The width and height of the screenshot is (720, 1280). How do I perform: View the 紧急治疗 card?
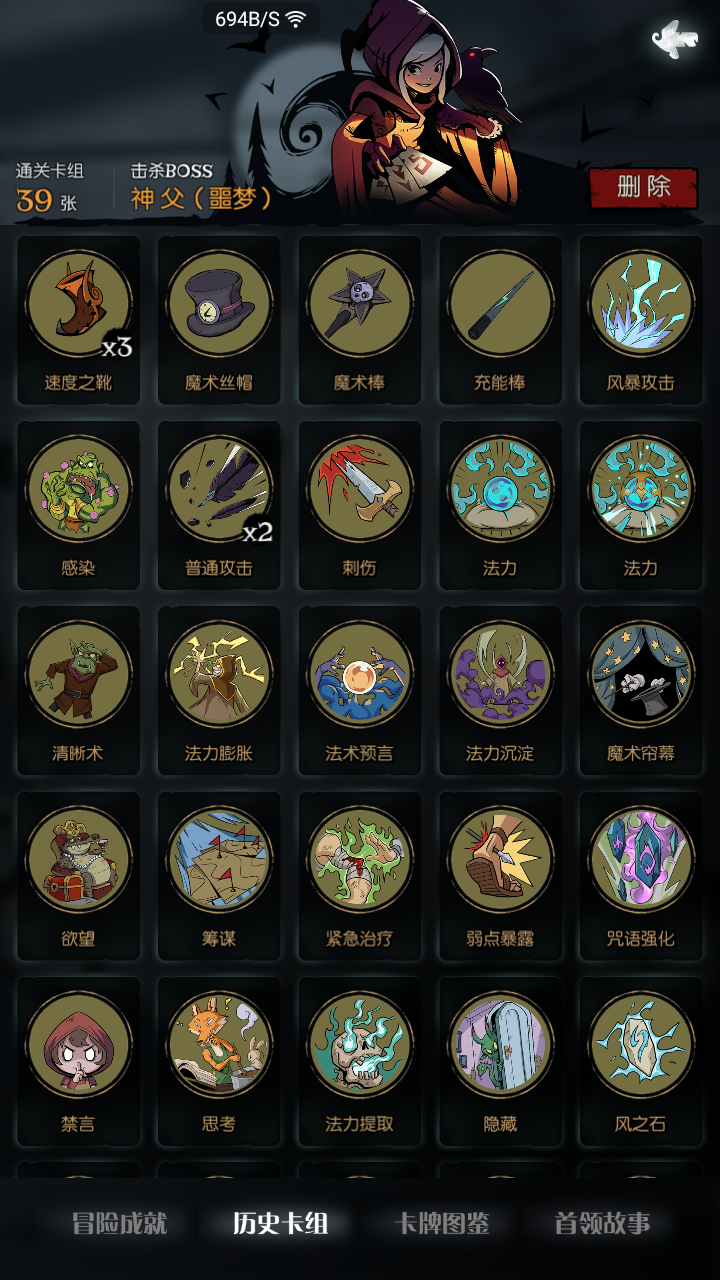(360, 876)
